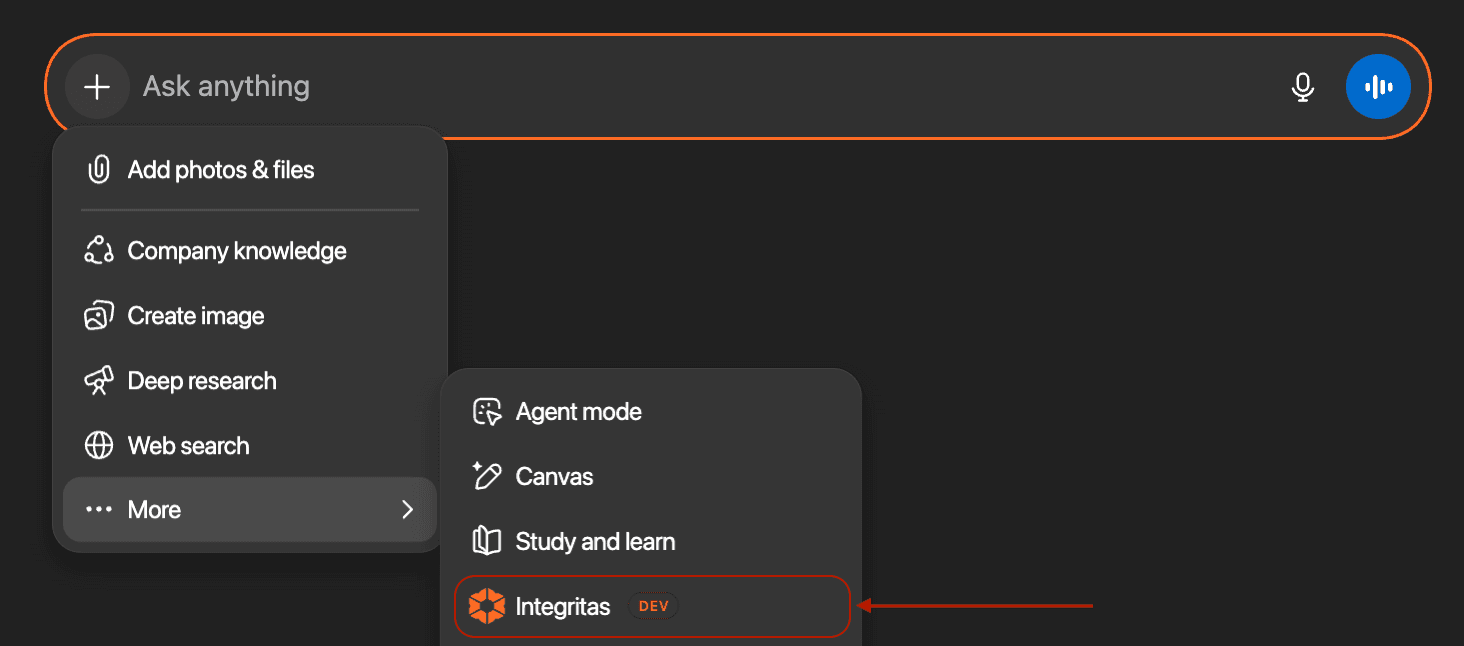The height and width of the screenshot is (646, 1464).
Task: Click the paperclip icon beside Add photos & files
Action: click(98, 169)
